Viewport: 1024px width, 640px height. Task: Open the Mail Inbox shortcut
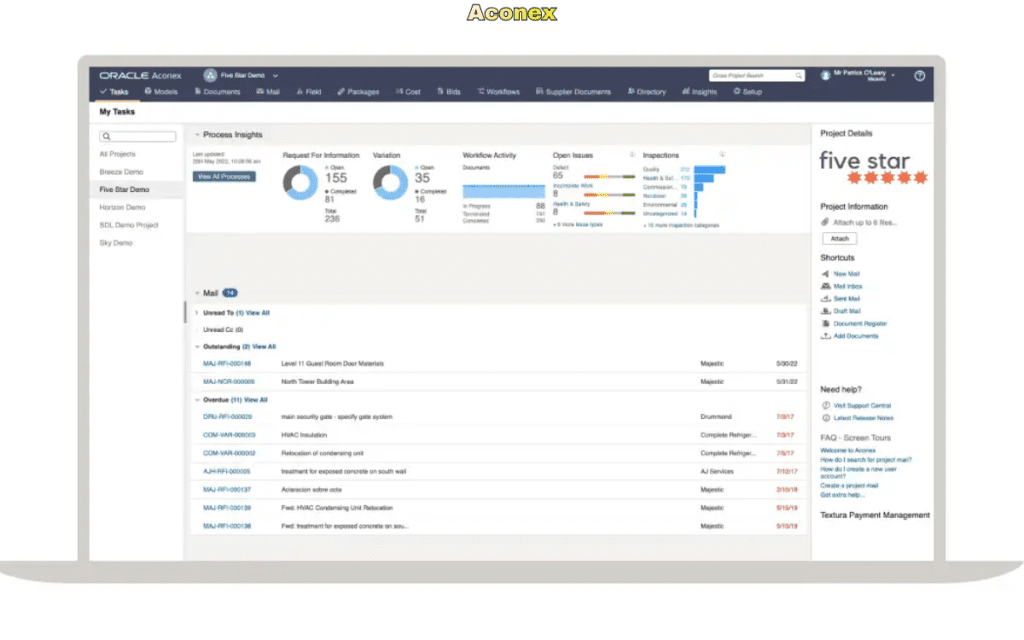[x=850, y=285]
